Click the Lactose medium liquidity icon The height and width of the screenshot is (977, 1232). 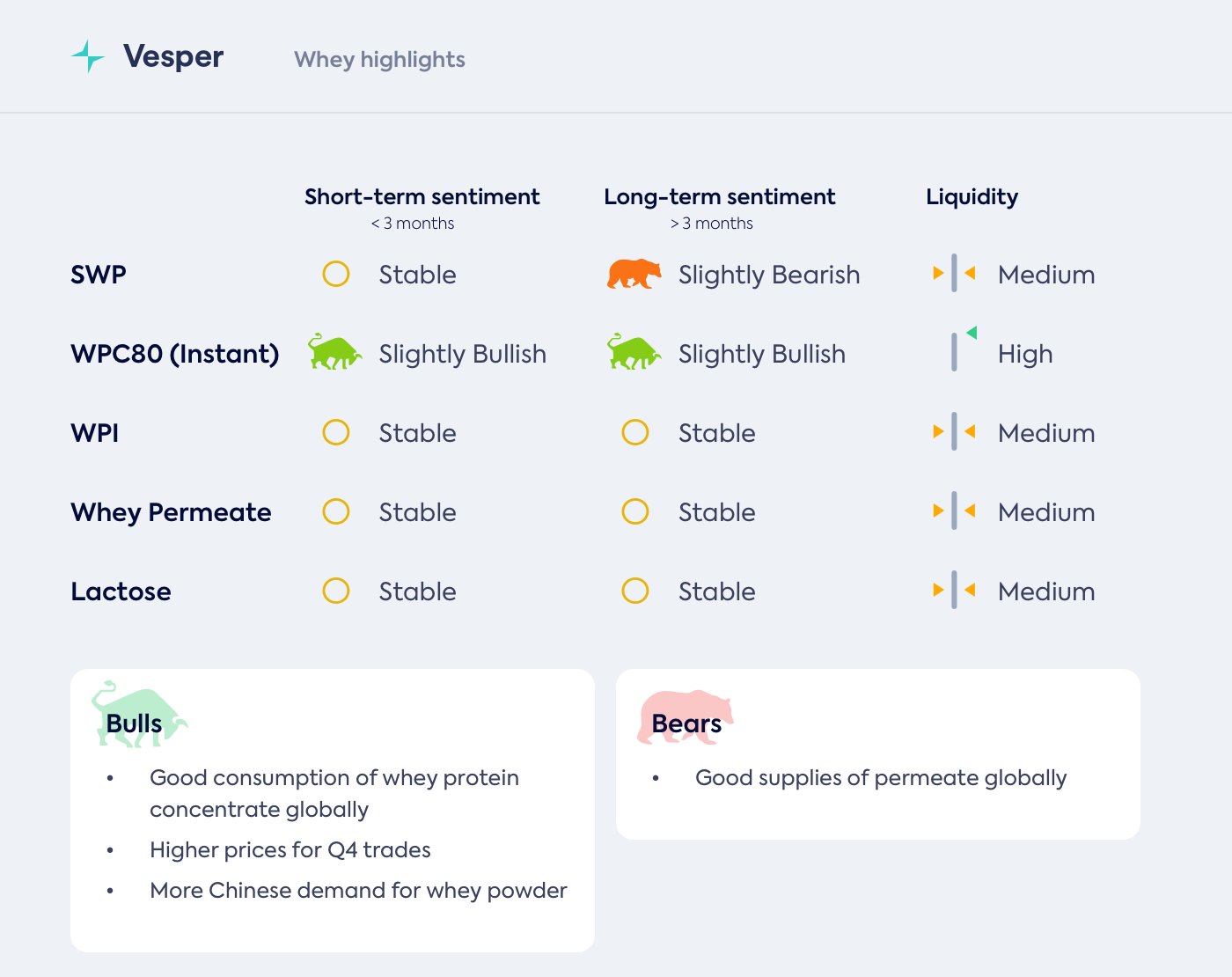[954, 591]
